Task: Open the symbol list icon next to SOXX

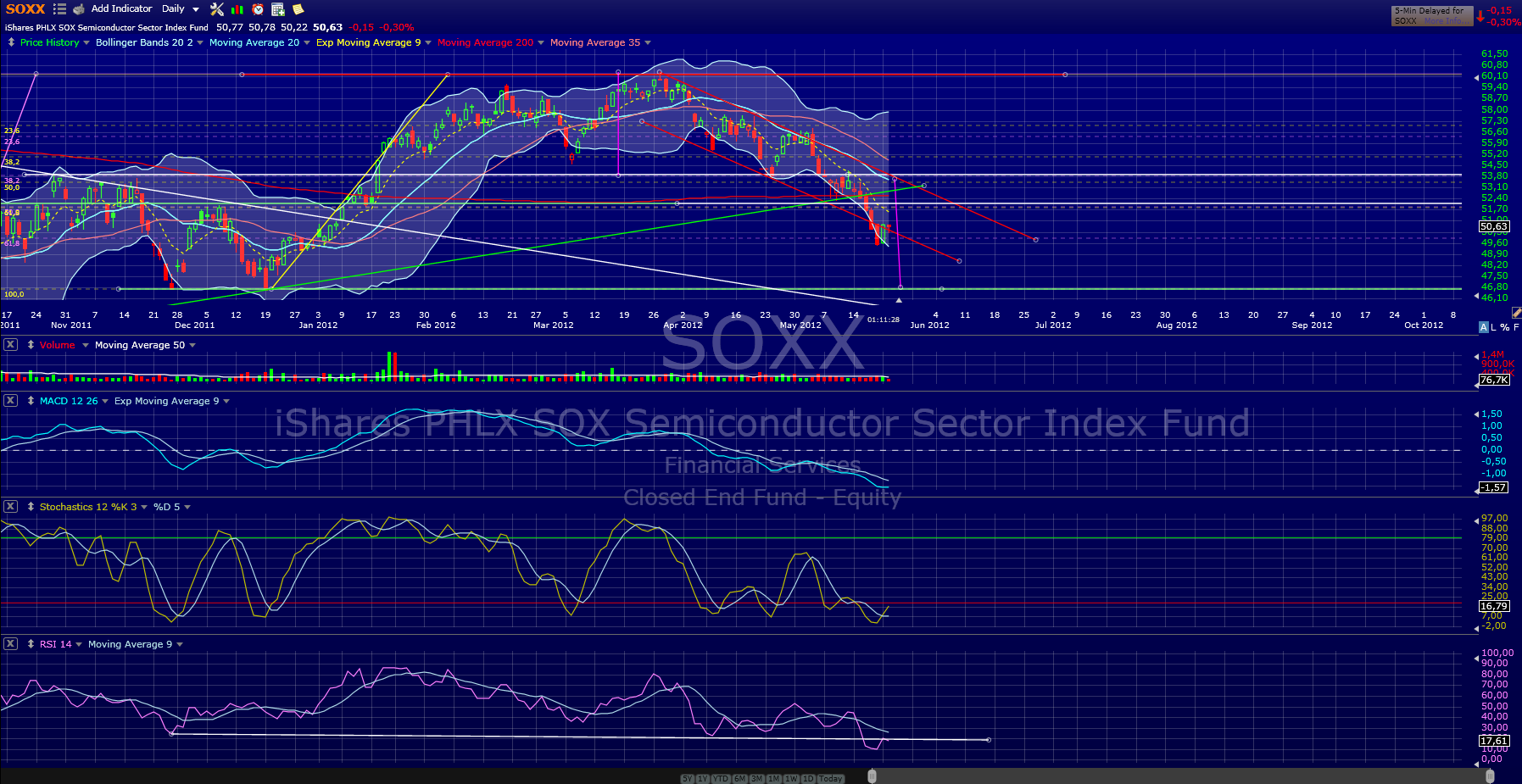Action: [59, 9]
